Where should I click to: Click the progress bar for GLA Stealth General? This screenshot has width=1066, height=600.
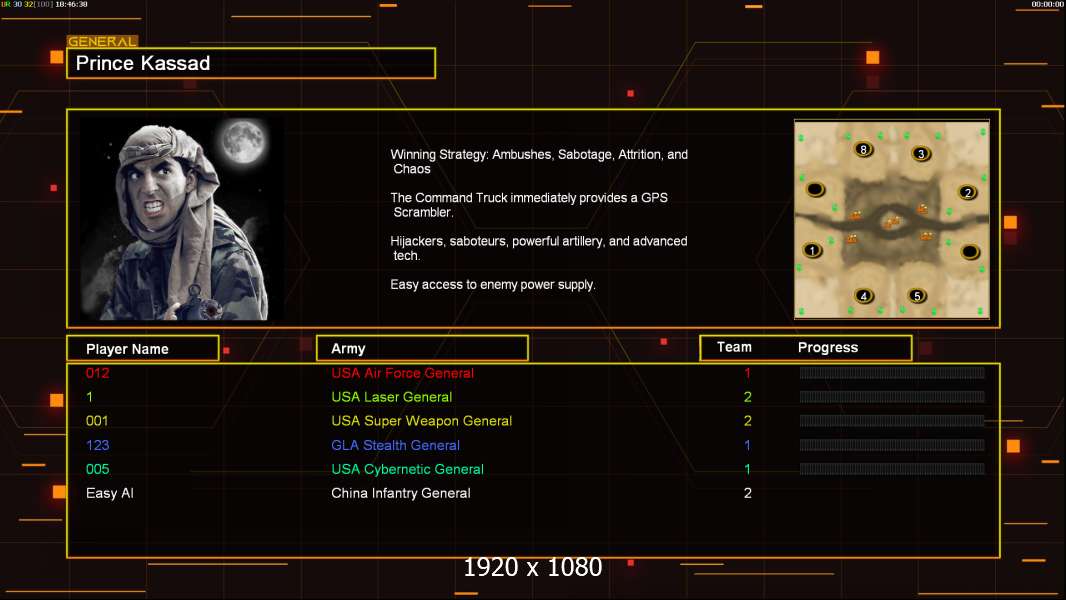tap(892, 445)
